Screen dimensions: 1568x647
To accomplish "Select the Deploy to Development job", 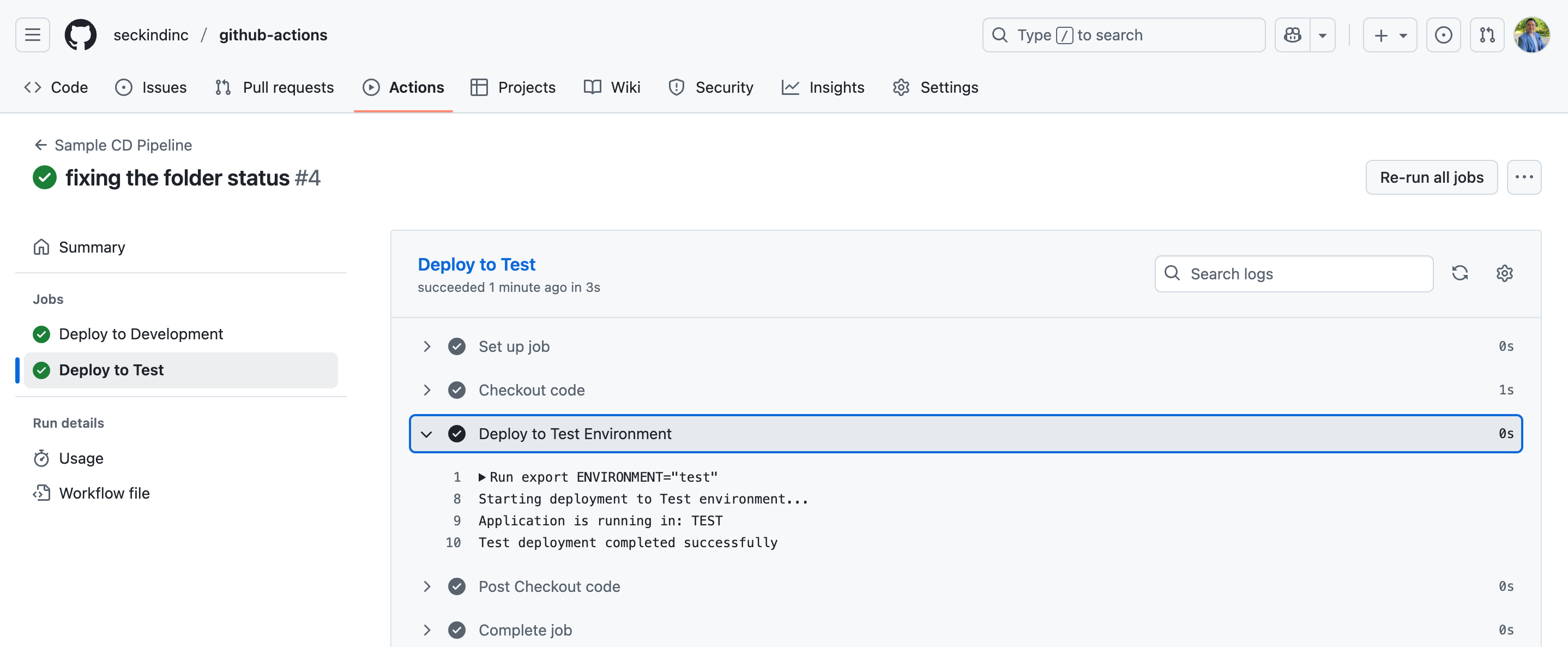I will point(141,334).
